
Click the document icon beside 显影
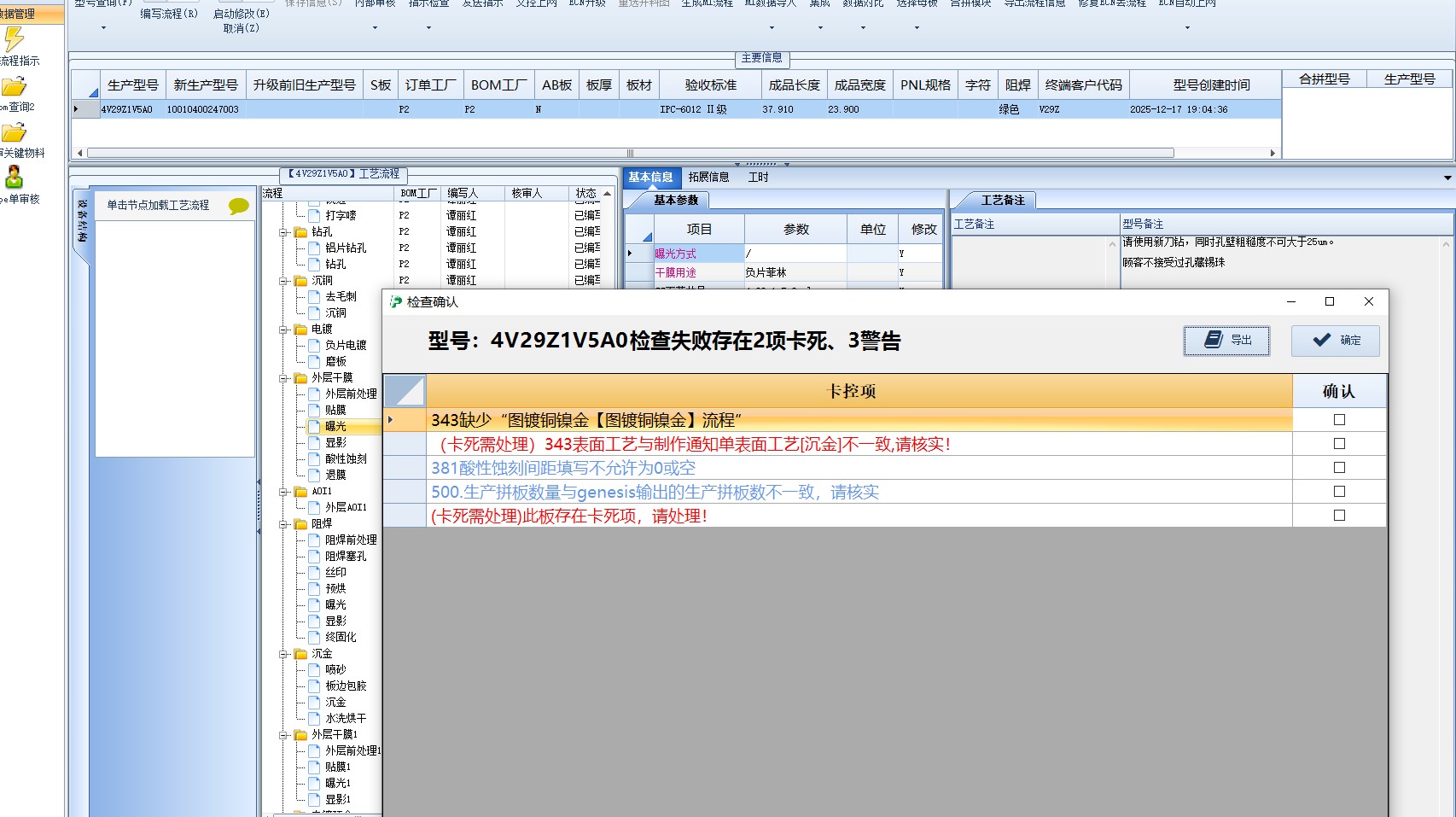[314, 442]
